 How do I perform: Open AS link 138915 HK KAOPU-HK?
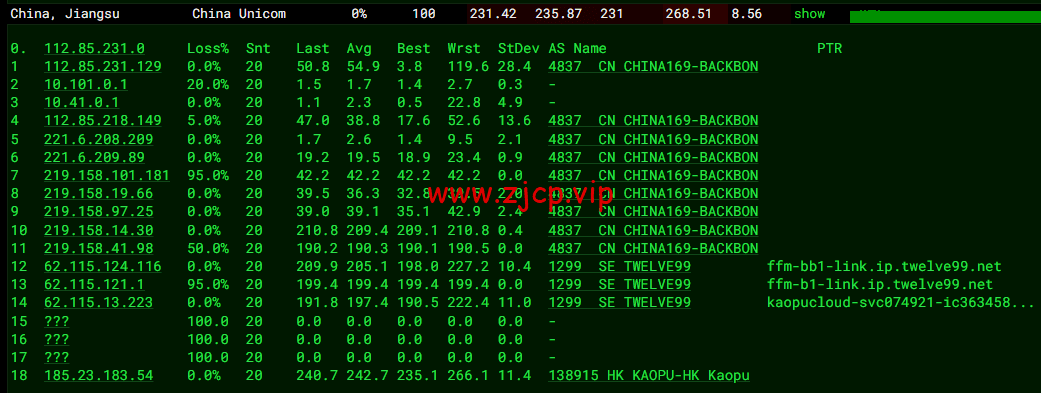tap(649, 376)
